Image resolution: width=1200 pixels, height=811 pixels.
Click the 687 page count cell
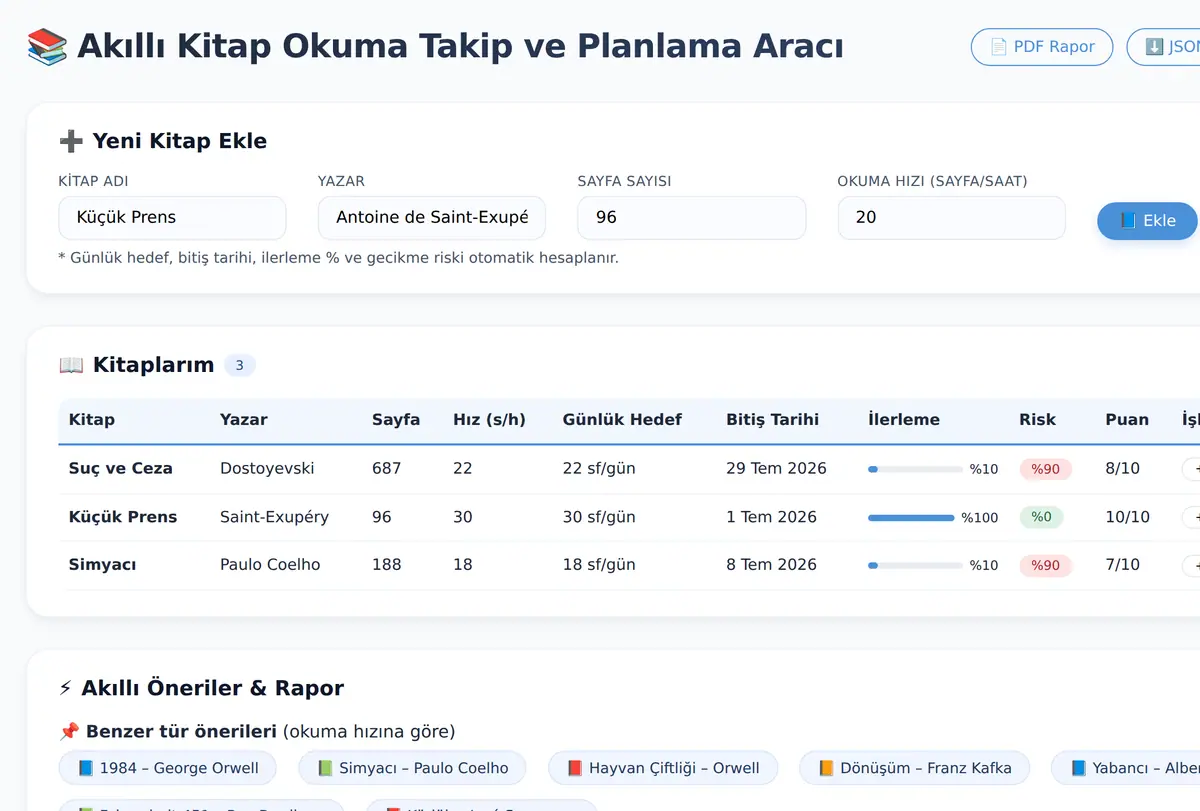point(387,468)
